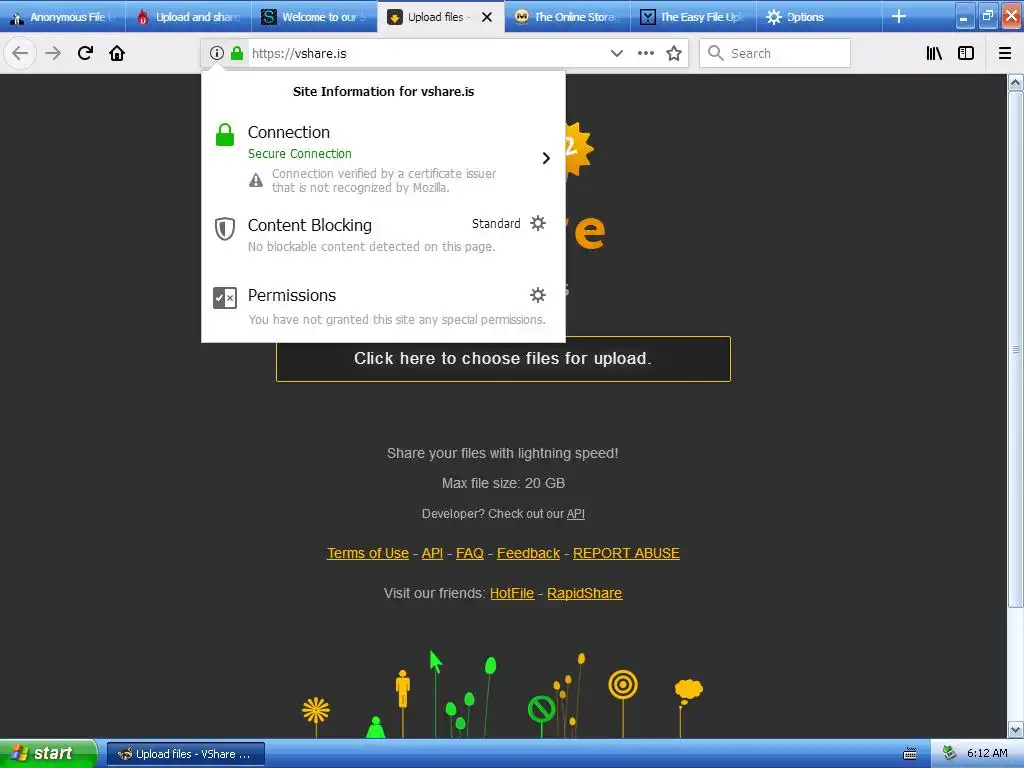Click the Standard content blocking label
Screen dimensions: 1024x768
496,223
